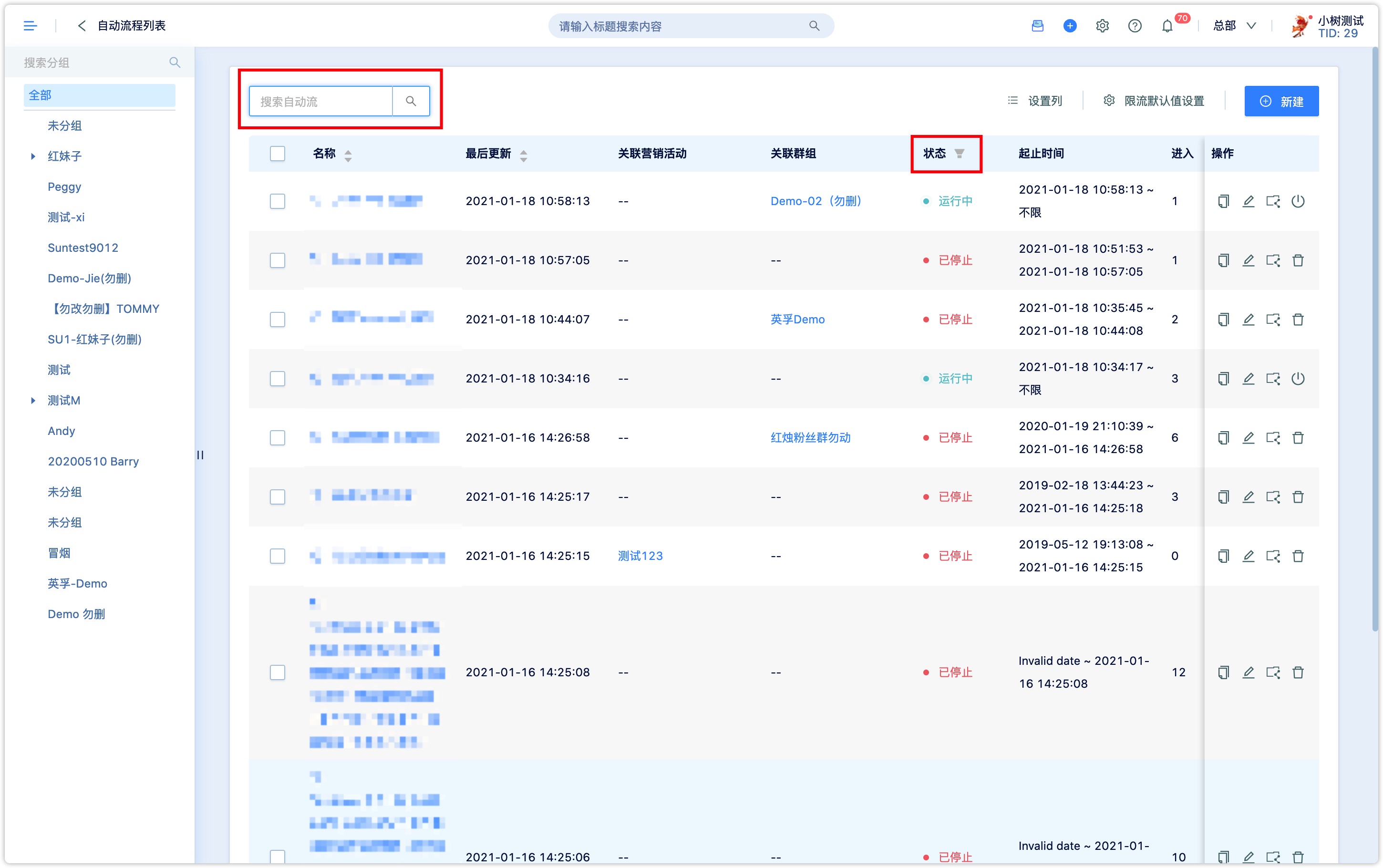Toggle the select-all header checkbox

click(x=277, y=153)
